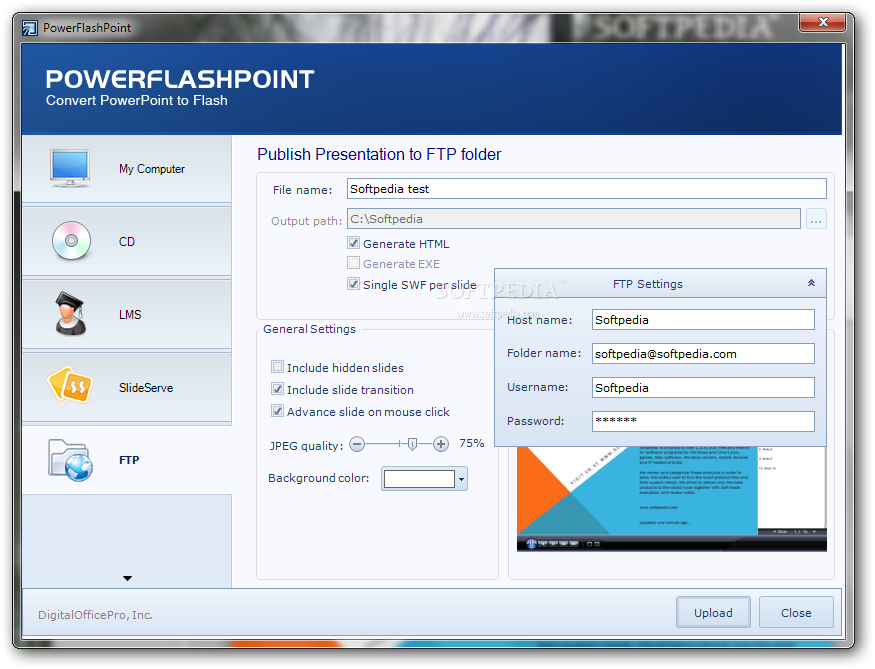Click the SlideServe orange icon
The image size is (875, 669).
click(x=70, y=385)
